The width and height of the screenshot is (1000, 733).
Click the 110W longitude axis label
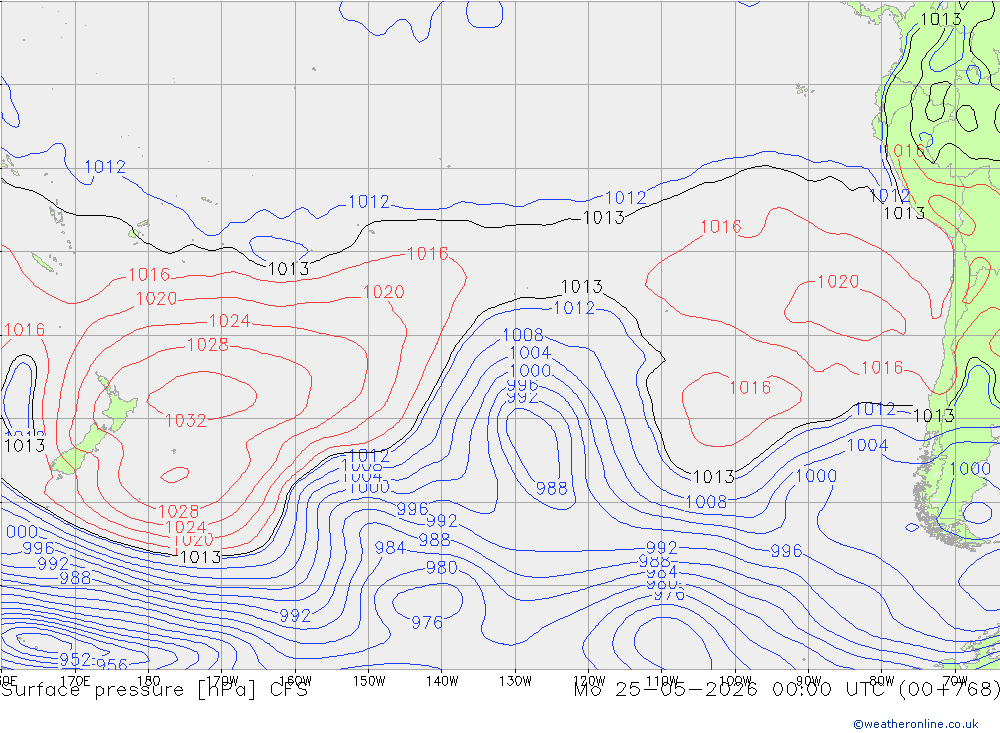point(662,681)
